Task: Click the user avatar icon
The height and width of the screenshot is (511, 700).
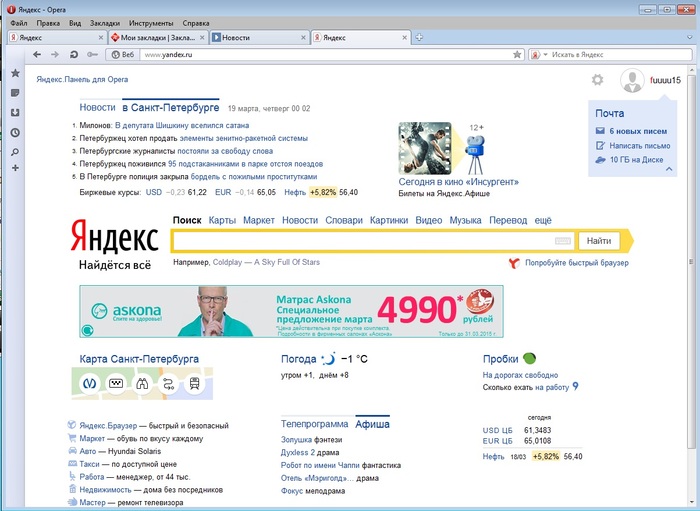Action: tap(632, 81)
